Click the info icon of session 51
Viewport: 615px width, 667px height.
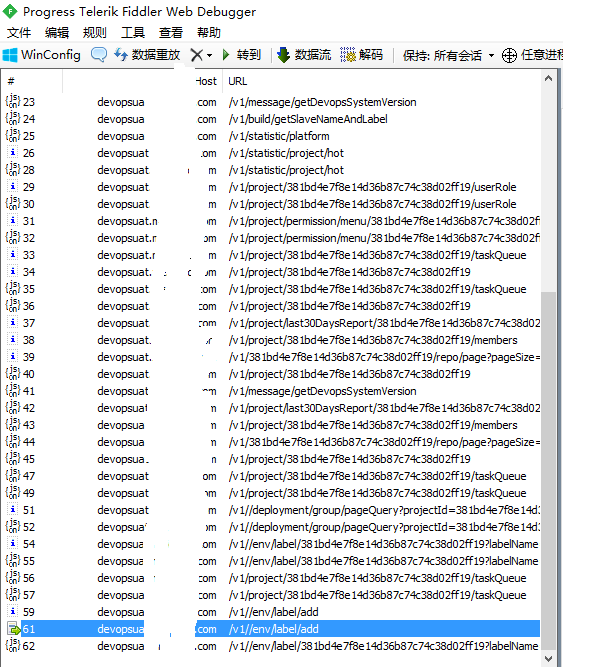13,509
